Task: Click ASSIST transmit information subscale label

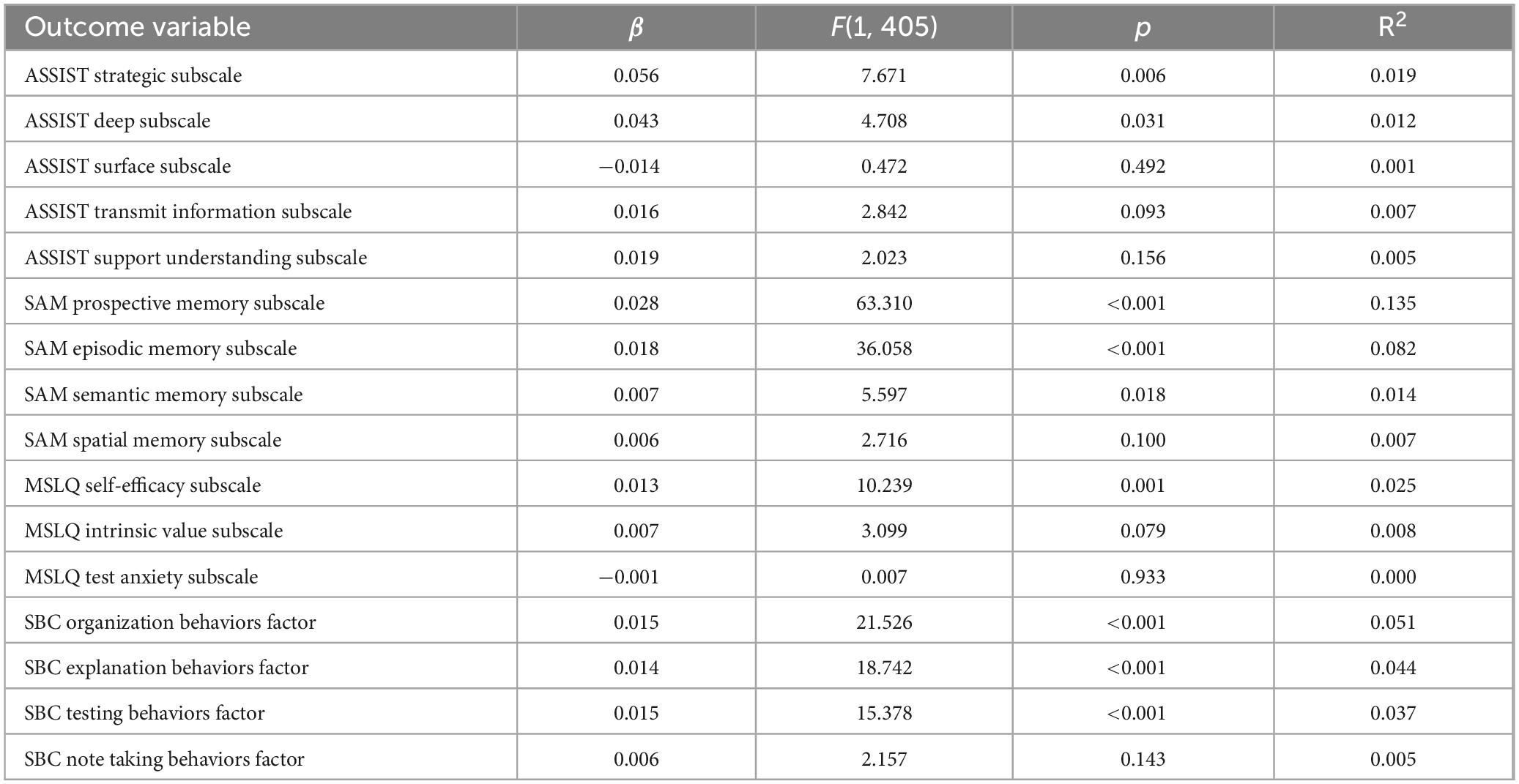Action: 187,212
